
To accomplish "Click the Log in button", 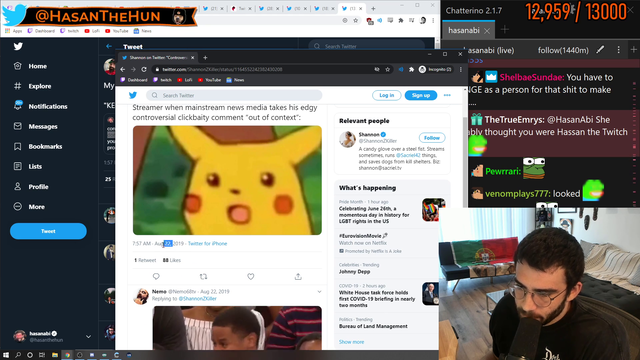I will [x=386, y=95].
